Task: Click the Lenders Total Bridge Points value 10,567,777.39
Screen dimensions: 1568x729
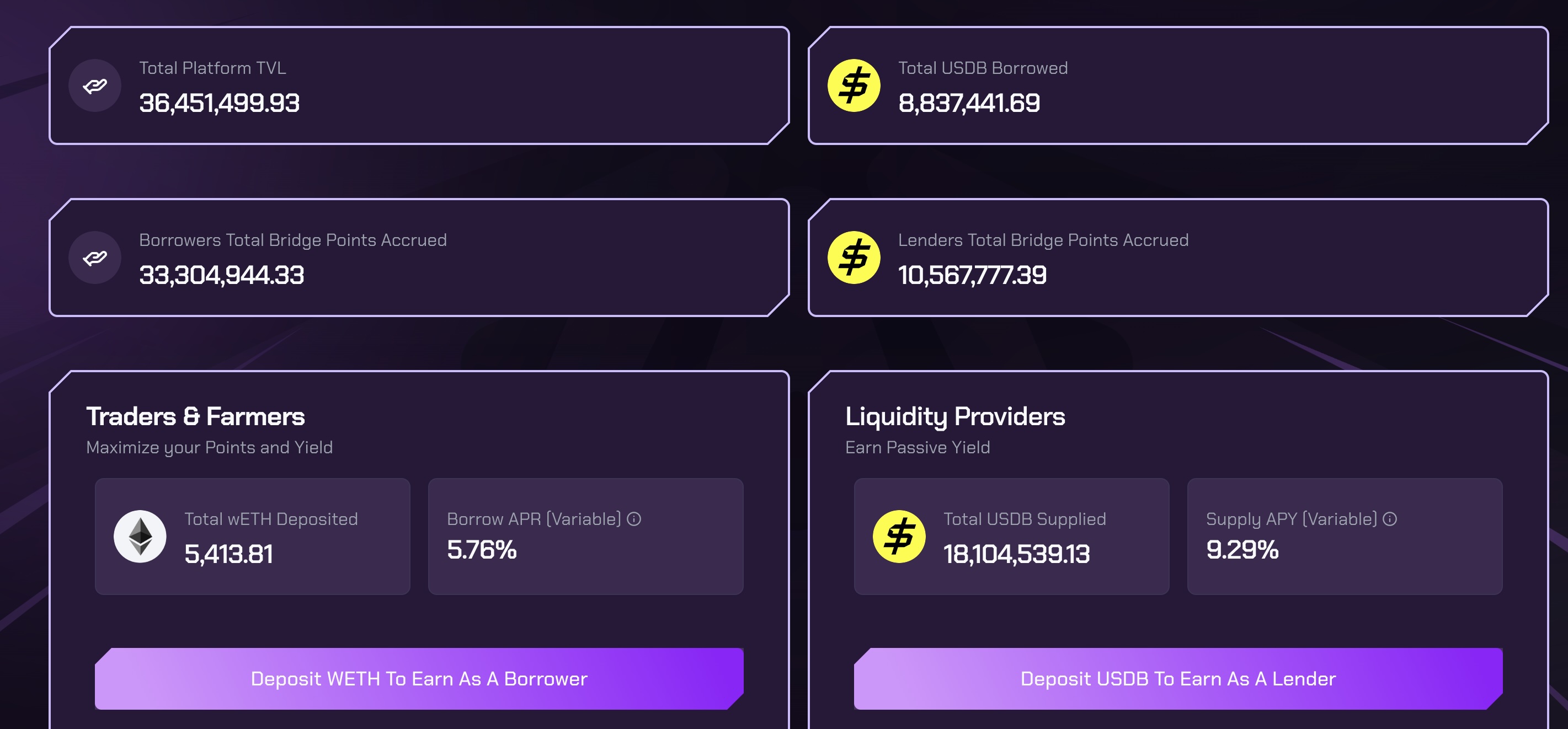Action: [x=972, y=275]
